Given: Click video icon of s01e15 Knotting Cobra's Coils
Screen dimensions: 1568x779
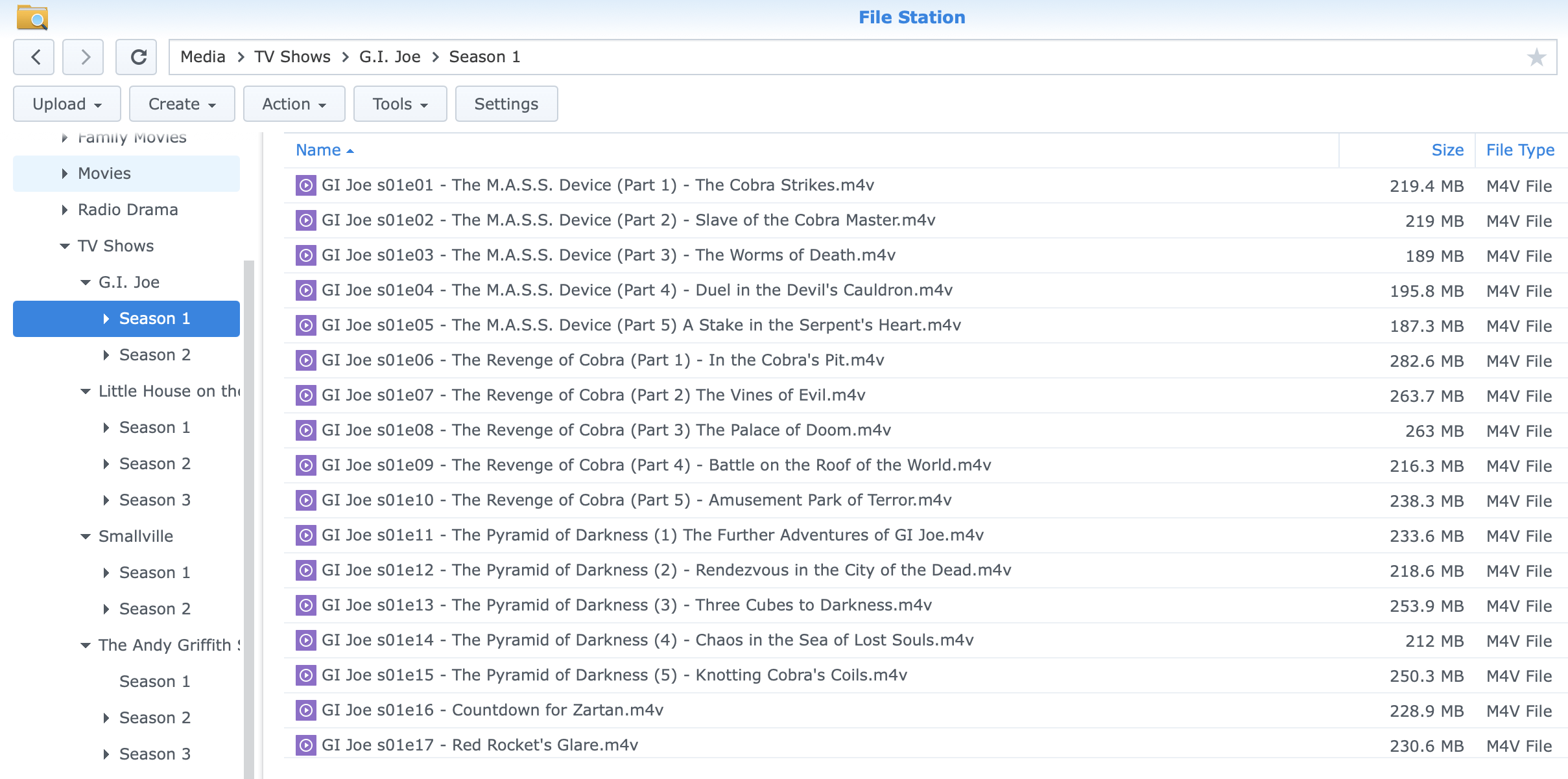Looking at the screenshot, I should coord(306,675).
